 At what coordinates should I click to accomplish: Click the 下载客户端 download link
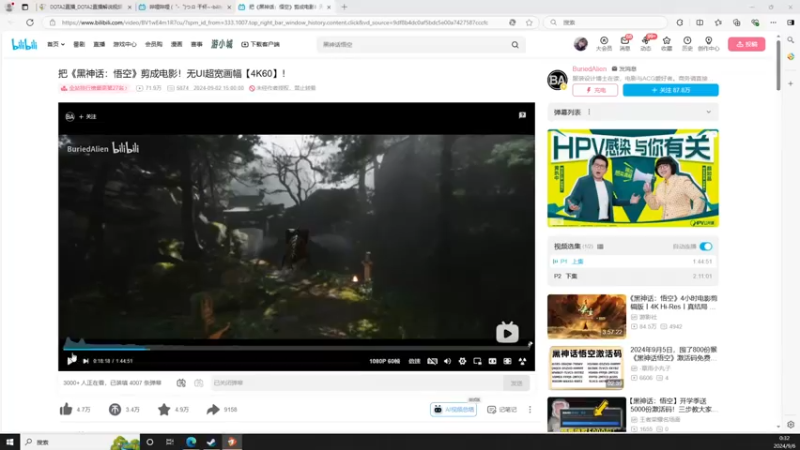click(x=260, y=44)
